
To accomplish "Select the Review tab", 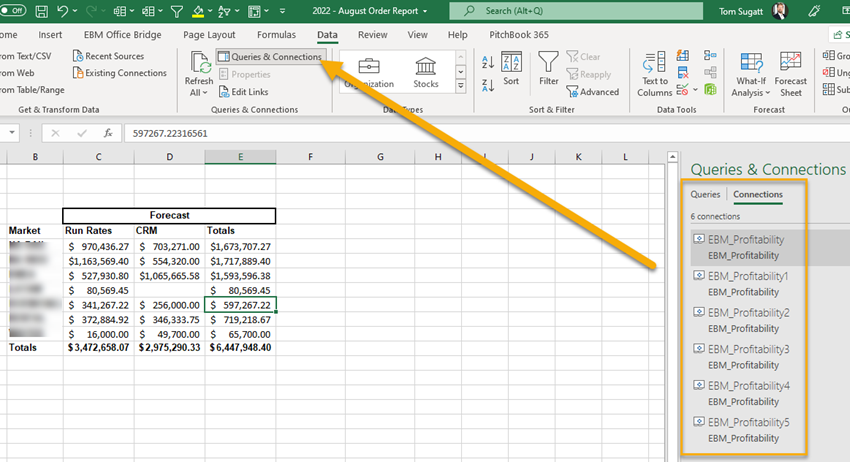I will pyautogui.click(x=372, y=35).
